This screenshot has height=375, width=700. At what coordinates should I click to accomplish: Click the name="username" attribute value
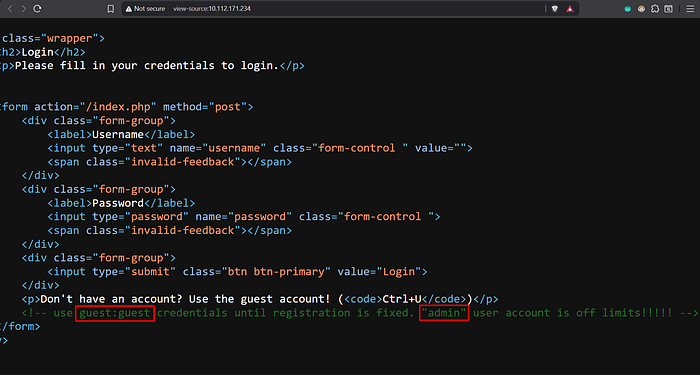coord(234,148)
